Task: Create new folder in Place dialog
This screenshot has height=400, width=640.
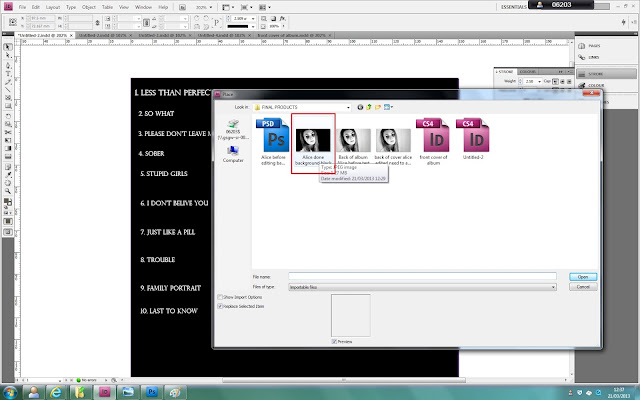Action: point(378,107)
